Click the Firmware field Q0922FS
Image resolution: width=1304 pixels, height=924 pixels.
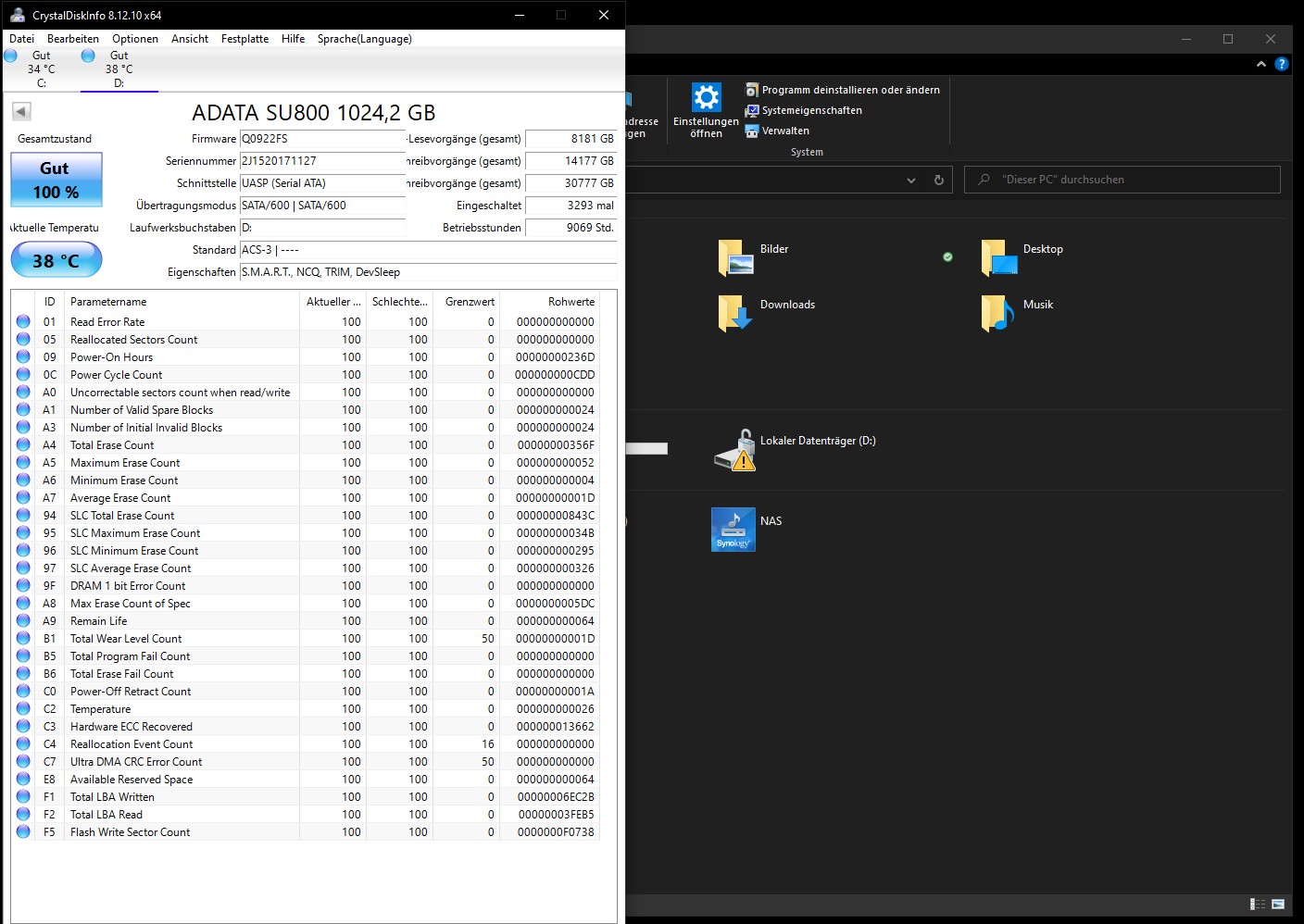tap(322, 139)
